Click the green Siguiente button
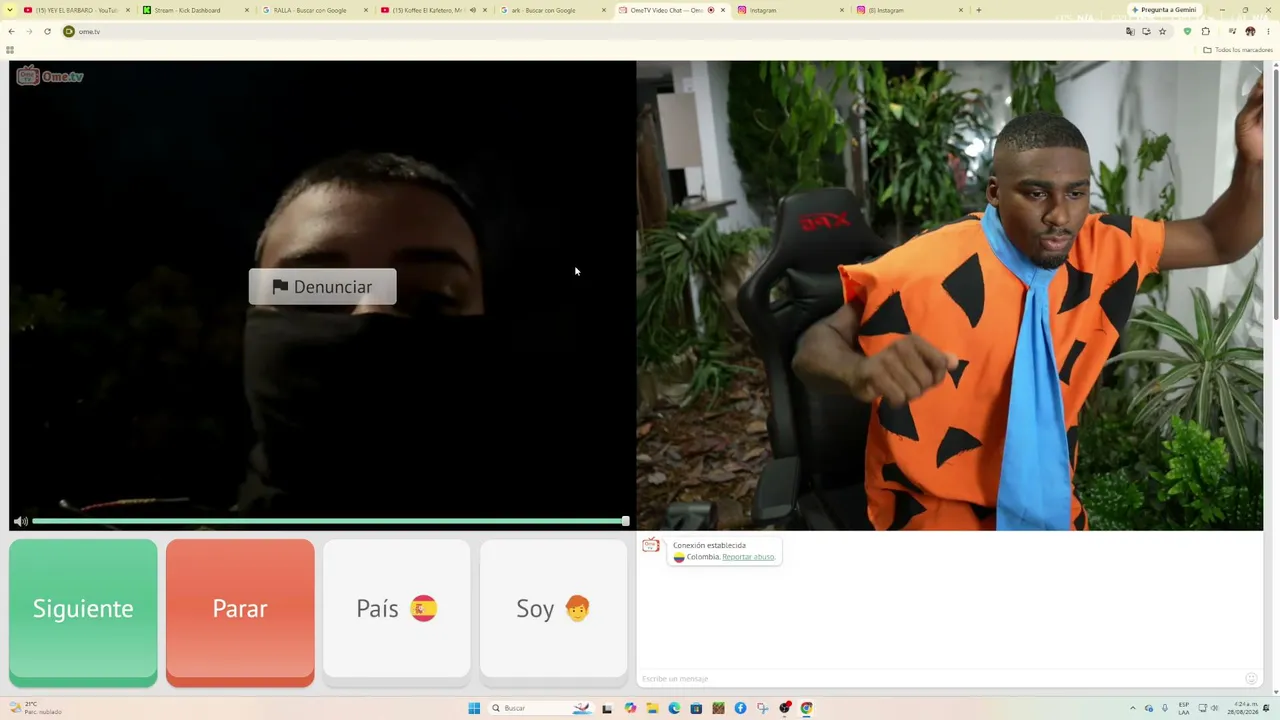The height and width of the screenshot is (720, 1280). pos(83,612)
